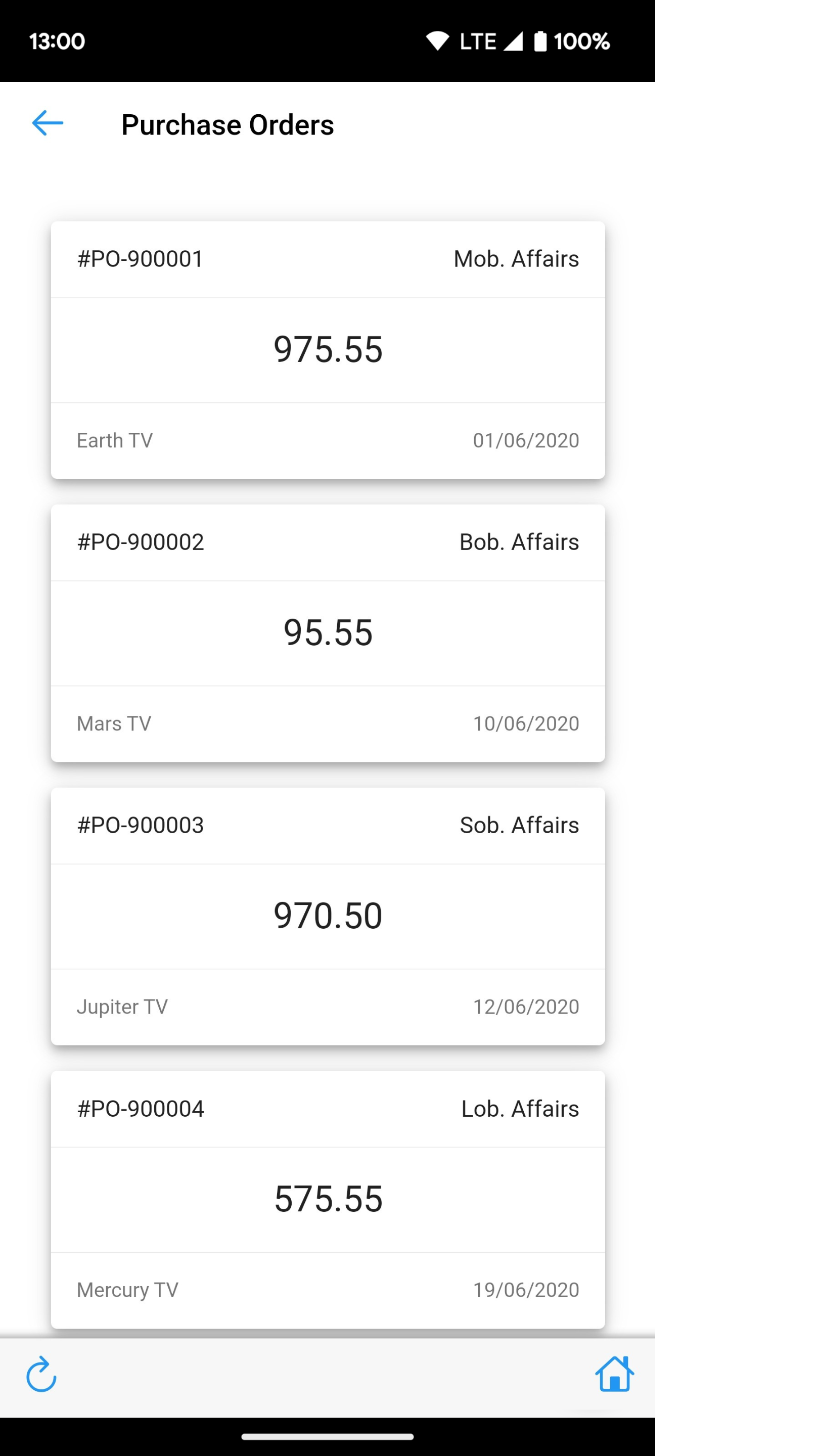Tap the 95.55 amount

pos(328,633)
